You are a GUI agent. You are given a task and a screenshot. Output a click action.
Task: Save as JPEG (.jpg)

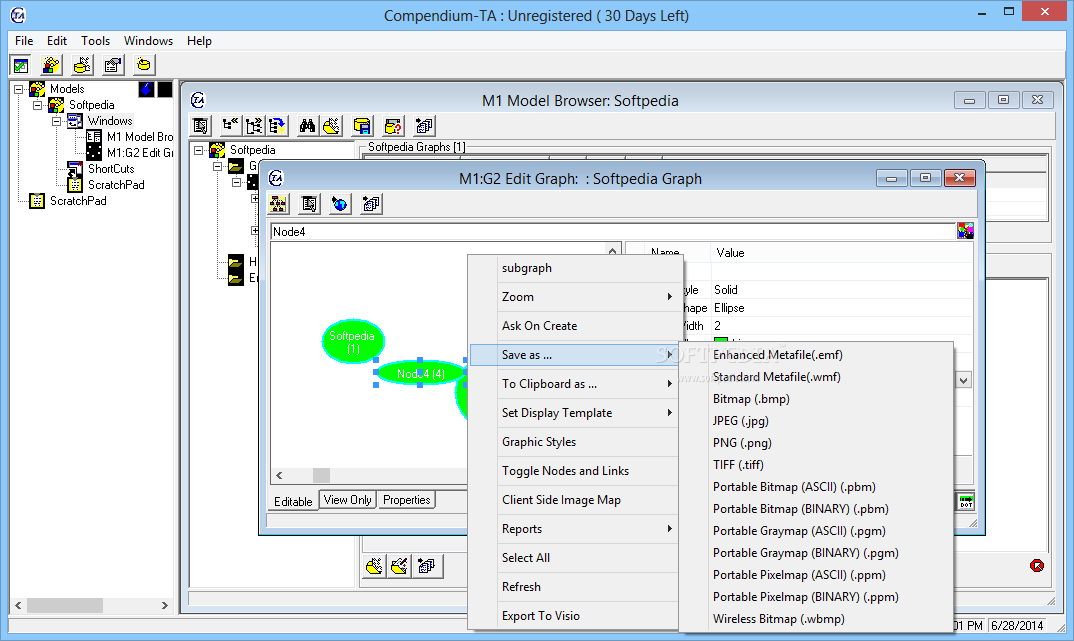coord(815,421)
